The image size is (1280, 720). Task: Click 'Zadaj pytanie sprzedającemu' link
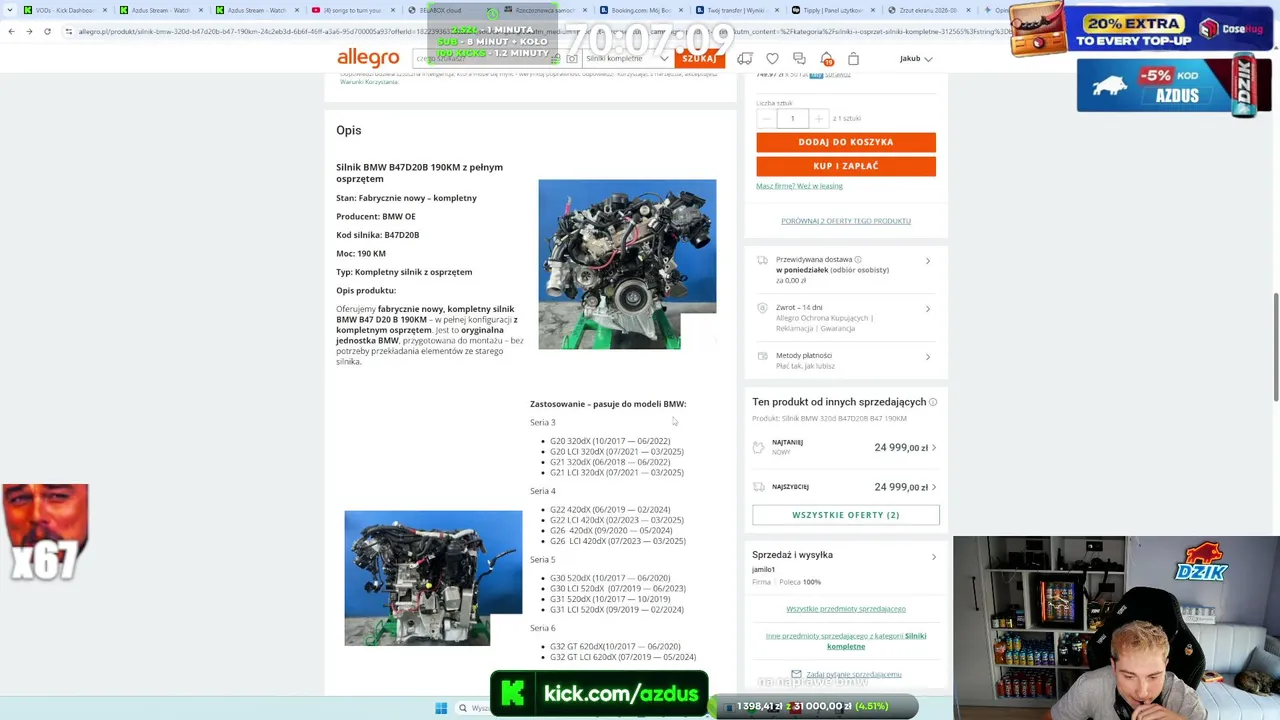854,675
